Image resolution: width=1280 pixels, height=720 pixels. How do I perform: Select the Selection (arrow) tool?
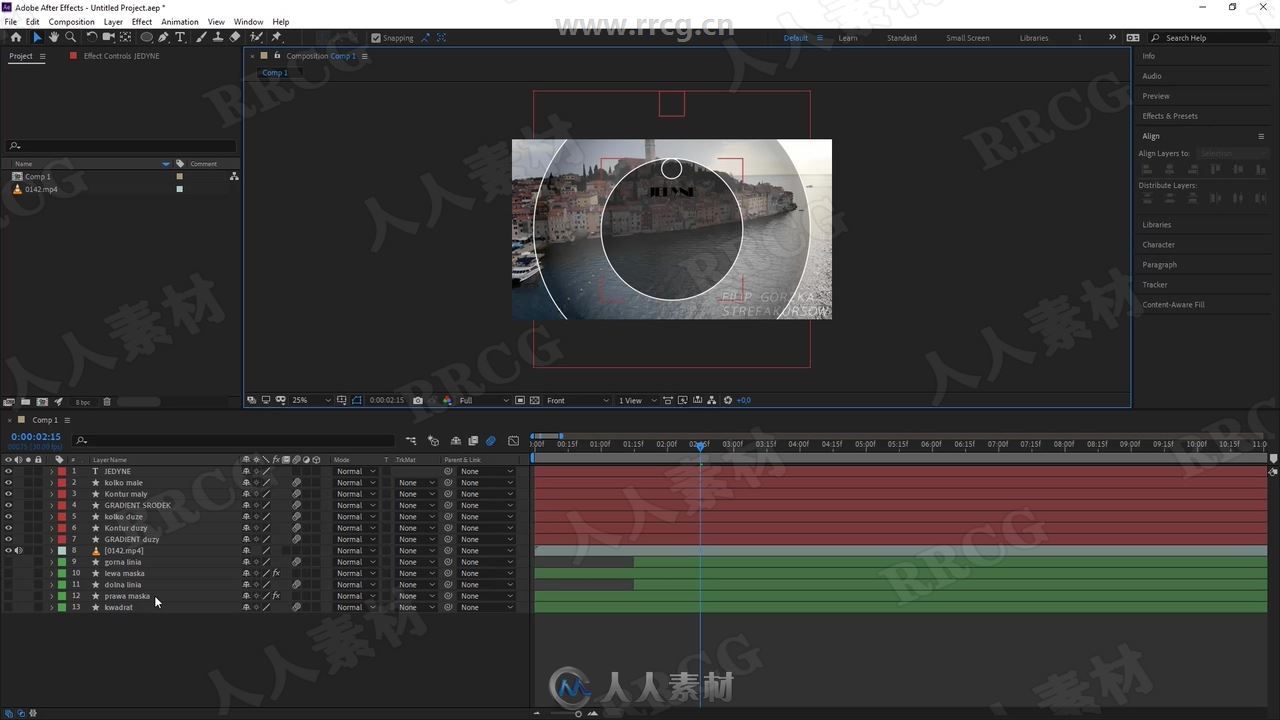[37, 37]
